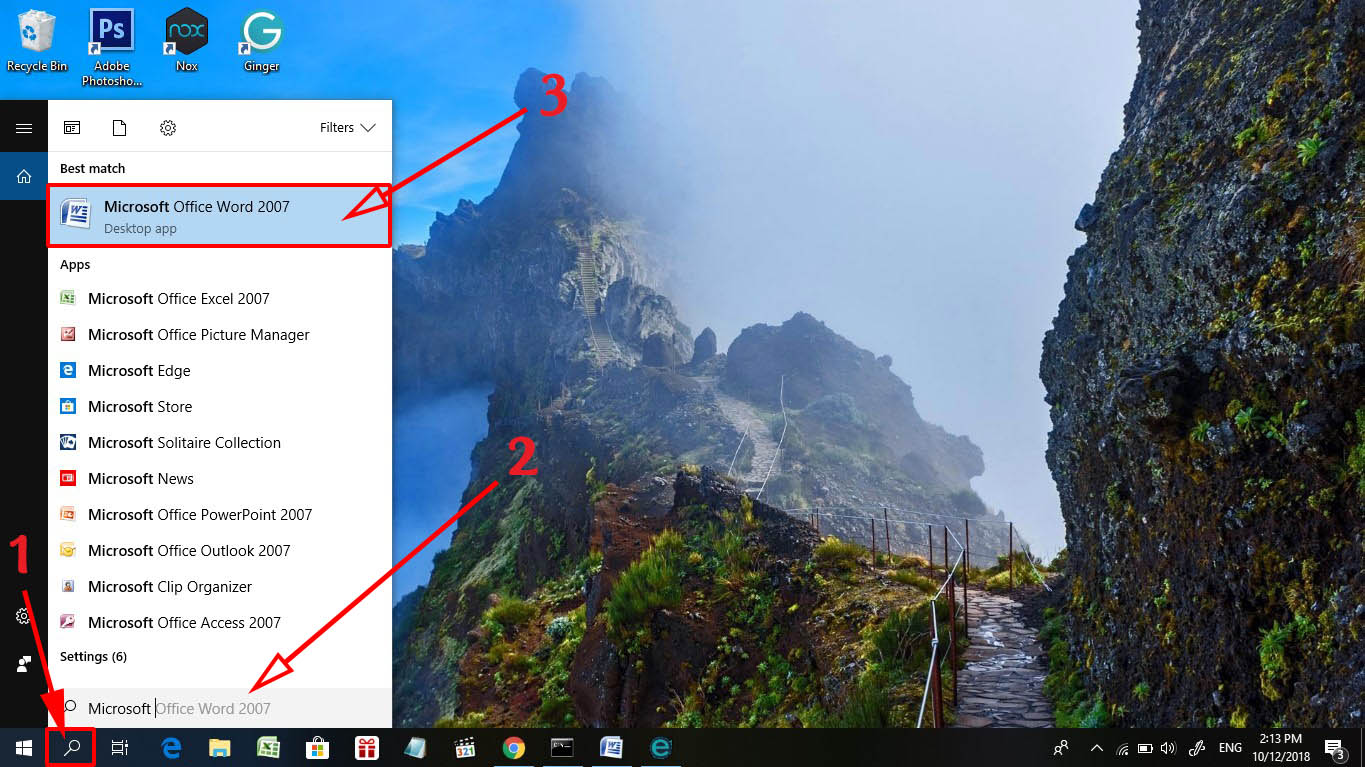The height and width of the screenshot is (767, 1365).
Task: Open Microsoft Store from search results
Action: [x=219, y=406]
